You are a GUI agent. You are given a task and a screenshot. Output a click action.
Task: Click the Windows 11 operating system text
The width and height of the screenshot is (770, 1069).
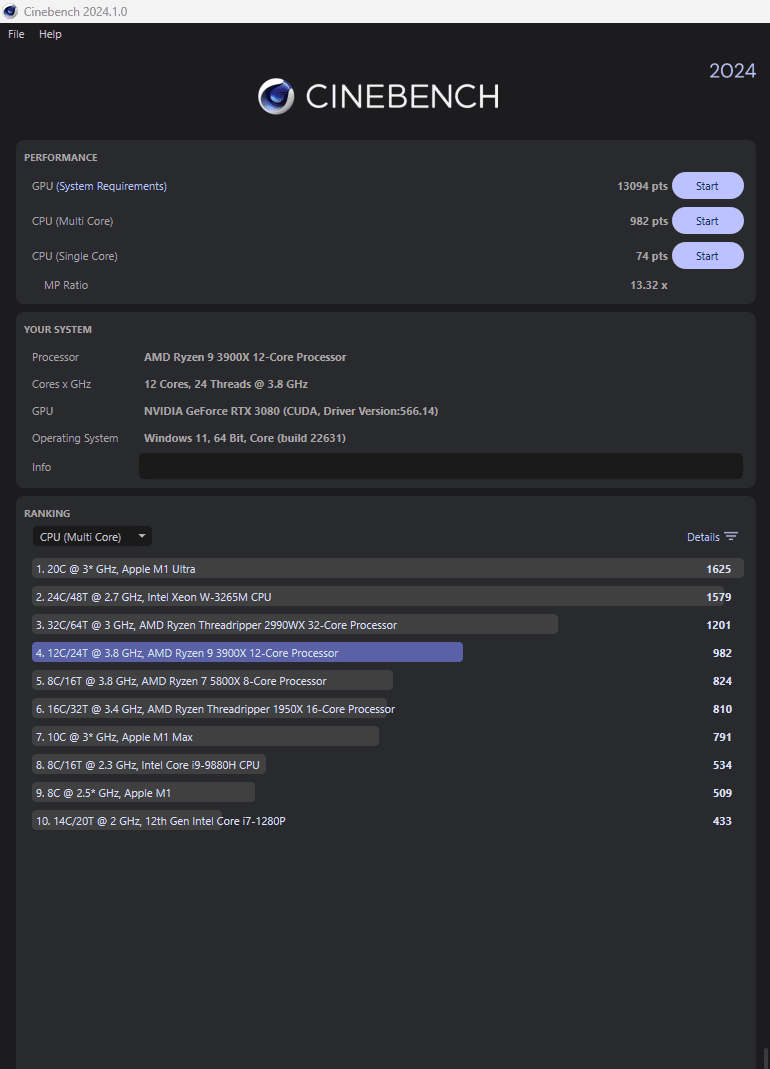pyautogui.click(x=245, y=438)
